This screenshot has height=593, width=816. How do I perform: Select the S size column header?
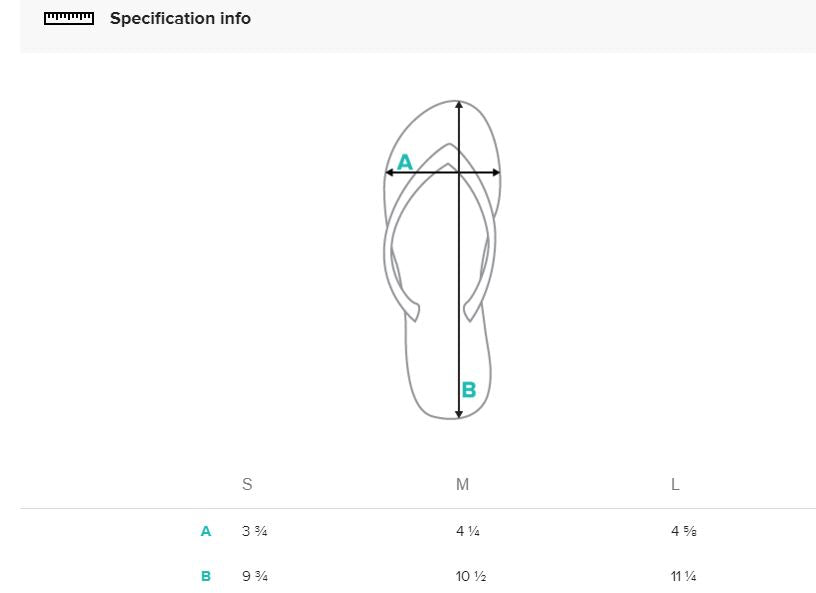pyautogui.click(x=247, y=484)
